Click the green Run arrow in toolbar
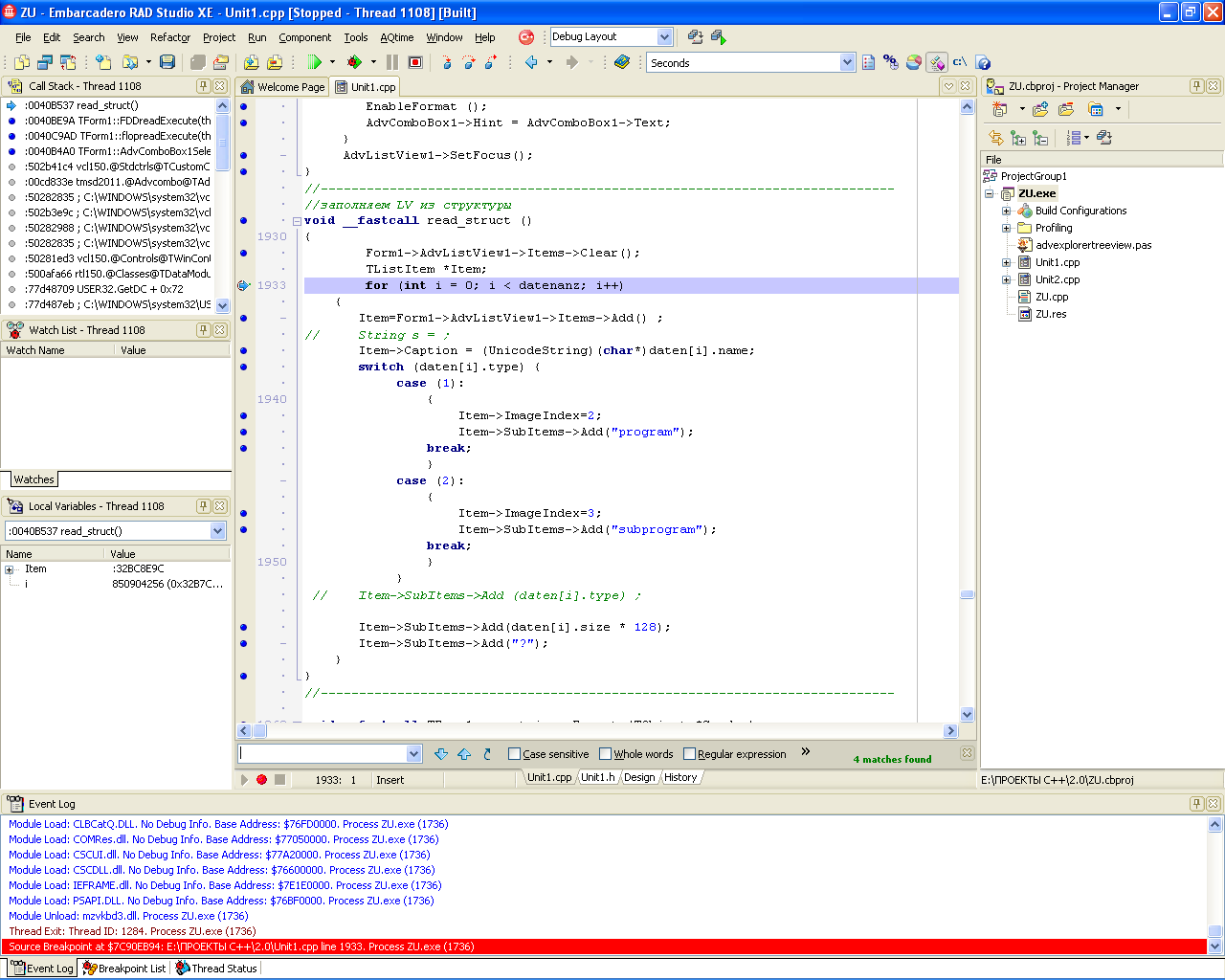Screen dimensions: 1225x980 314,62
